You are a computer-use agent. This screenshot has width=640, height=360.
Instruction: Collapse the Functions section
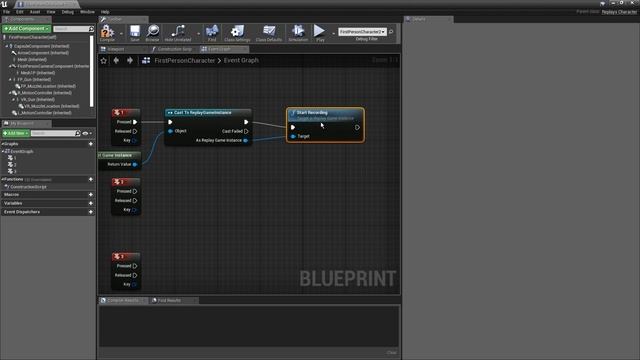pos(2,179)
